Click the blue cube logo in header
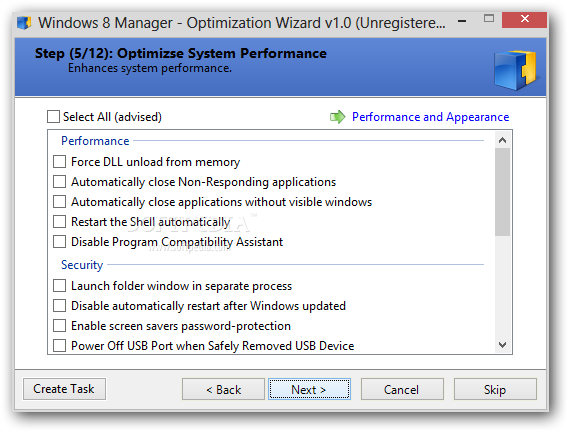Viewport: 569px width, 432px height. coord(516,70)
